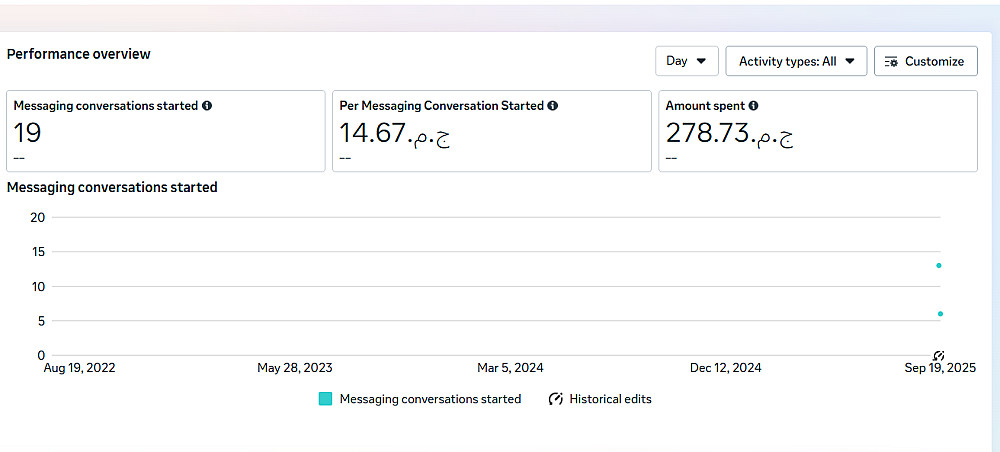Expand the Activity types: All dropdown

point(796,61)
